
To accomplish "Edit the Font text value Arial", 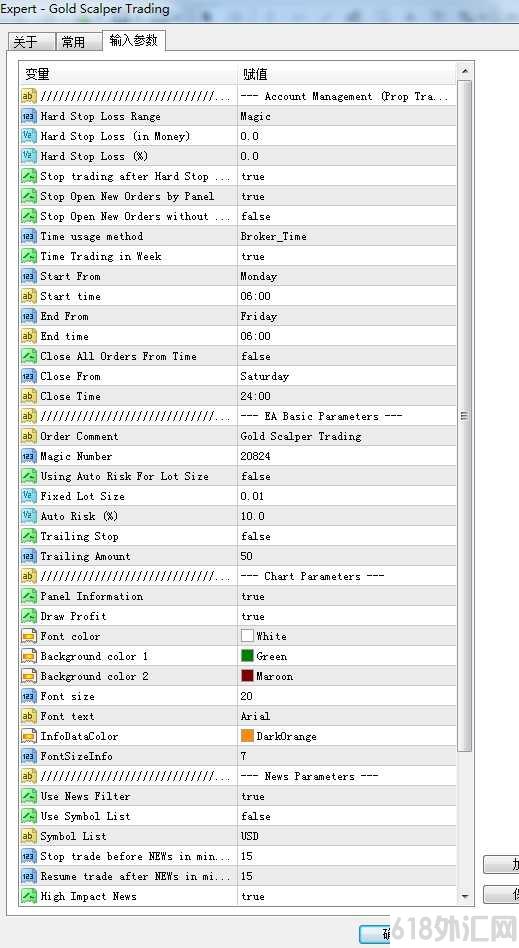I will coord(347,716).
